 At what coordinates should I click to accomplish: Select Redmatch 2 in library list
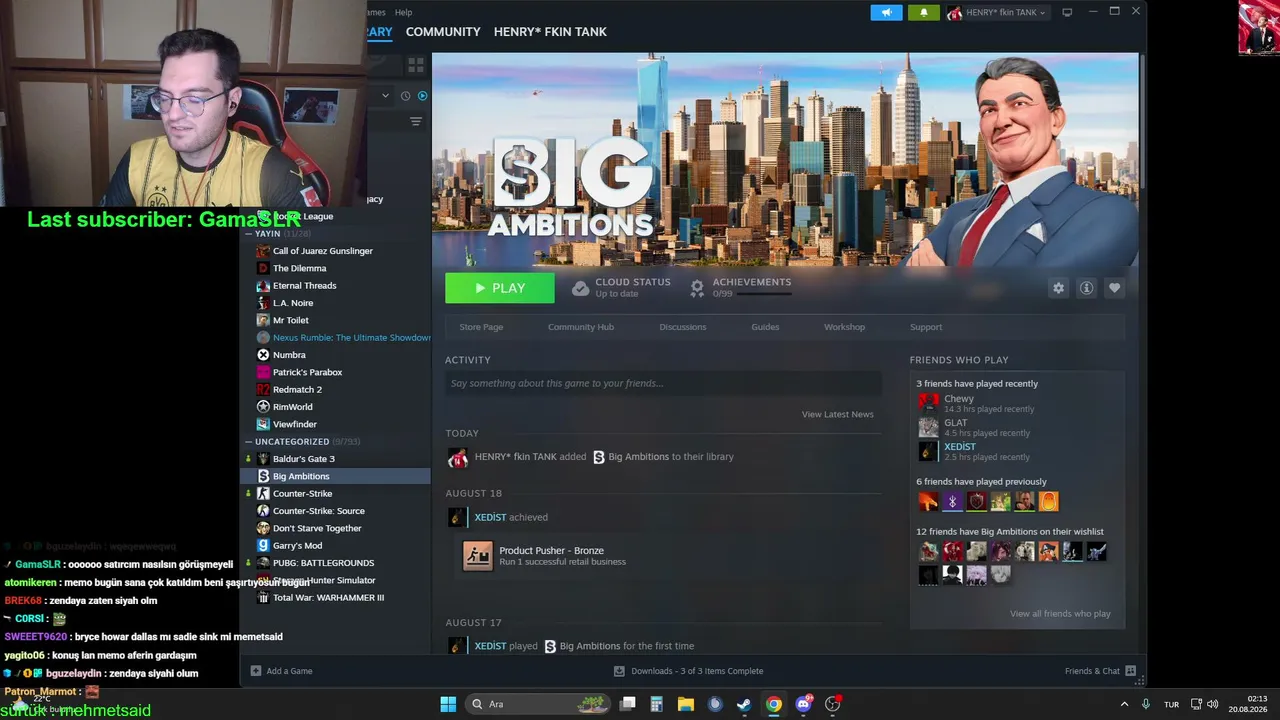[x=297, y=390]
